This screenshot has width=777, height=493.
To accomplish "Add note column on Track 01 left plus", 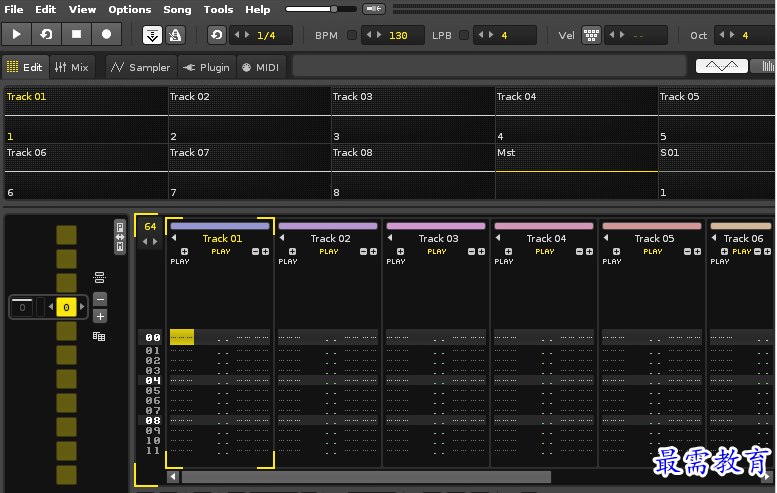I will (184, 252).
